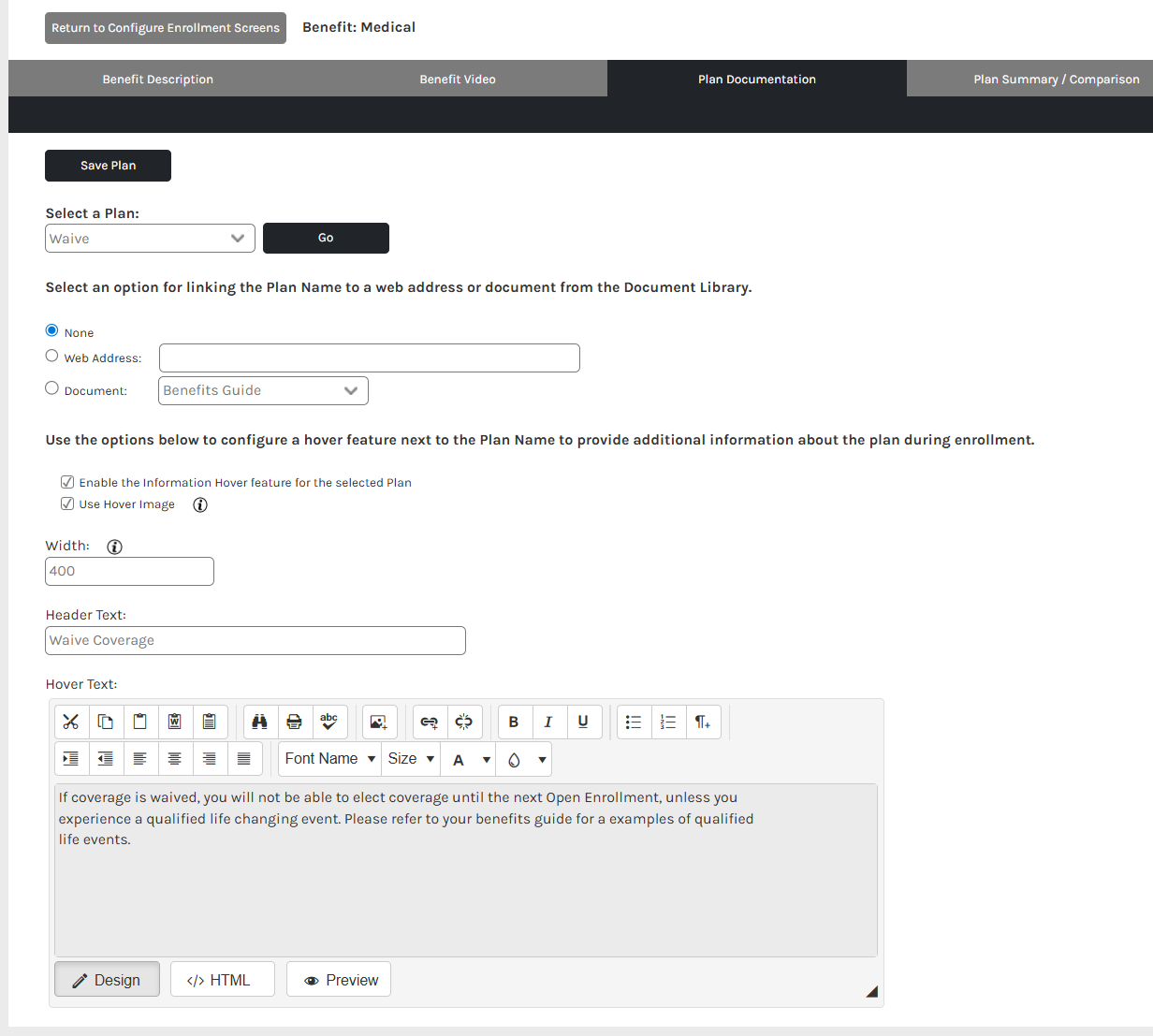Click the Copy icon in editor toolbar
The width and height of the screenshot is (1153, 1036).
pos(106,722)
